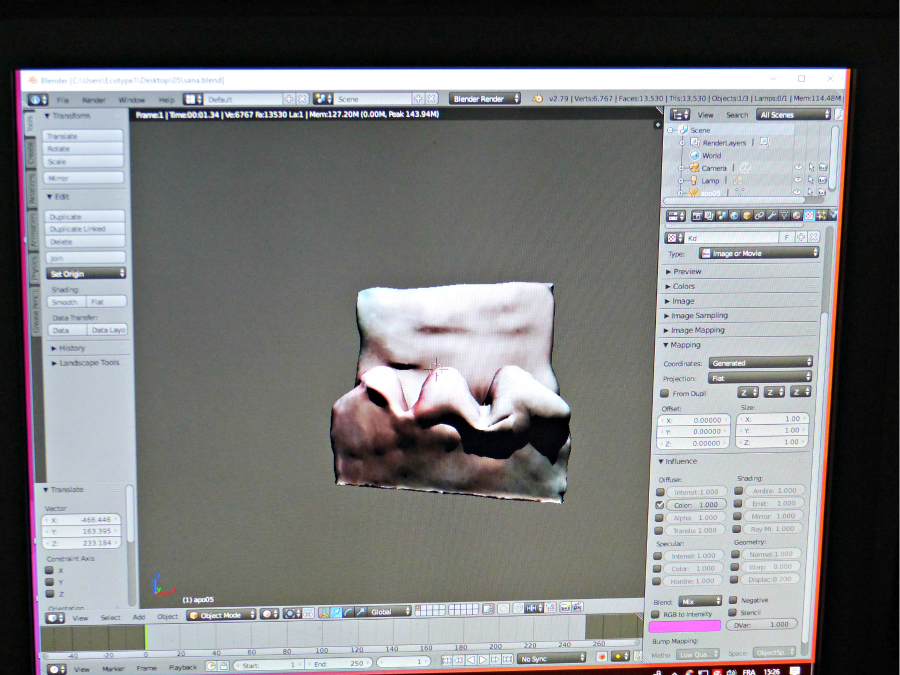The height and width of the screenshot is (675, 900).
Task: Open the Object Mode dropdown
Action: pyautogui.click(x=219, y=615)
